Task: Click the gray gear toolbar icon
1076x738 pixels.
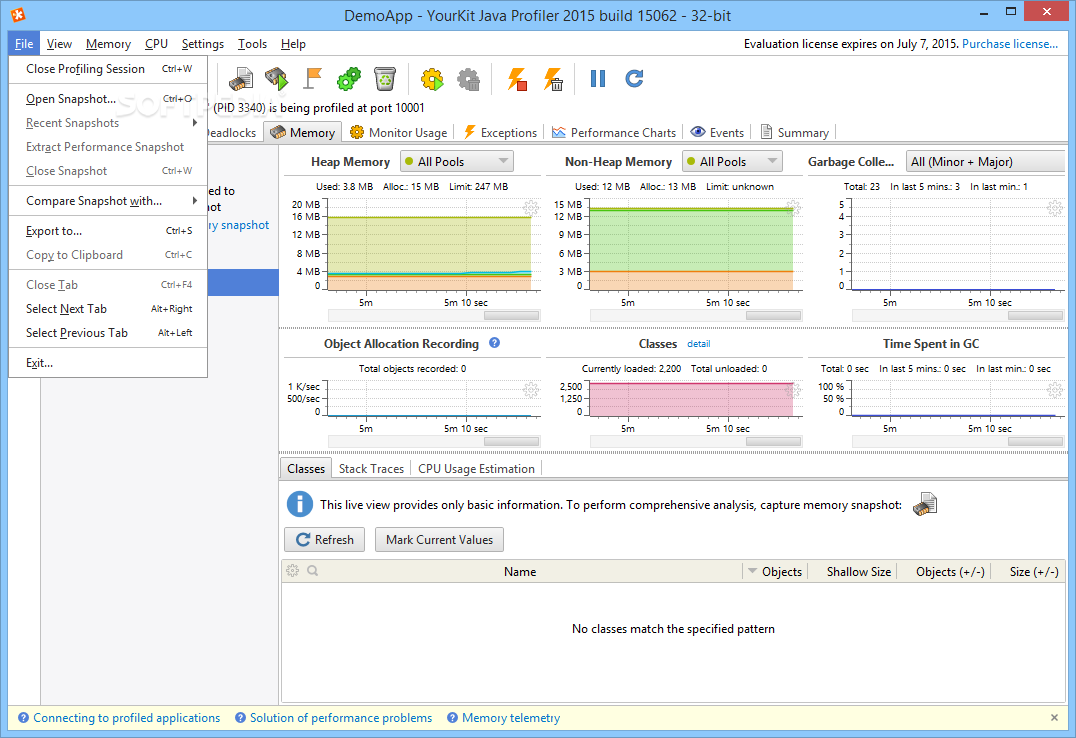Action: [469, 79]
